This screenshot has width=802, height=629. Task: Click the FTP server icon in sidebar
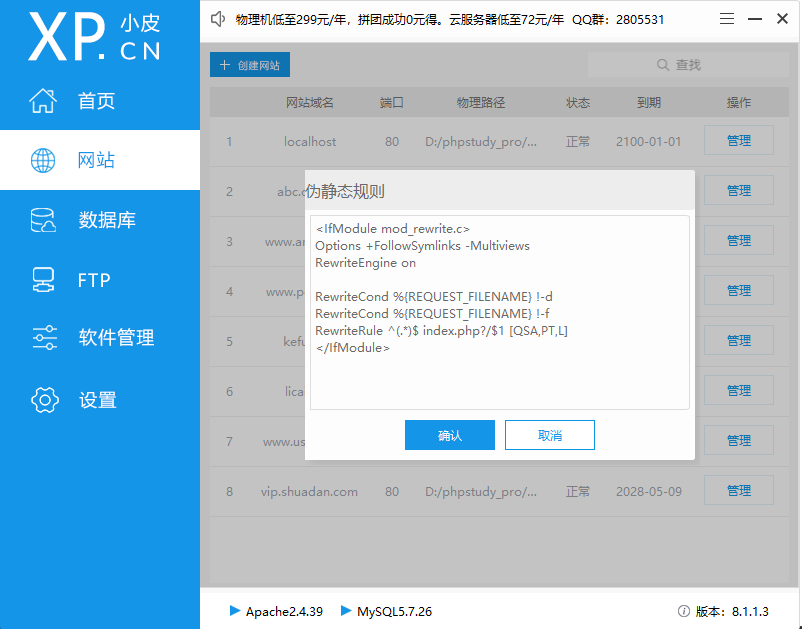[43, 280]
